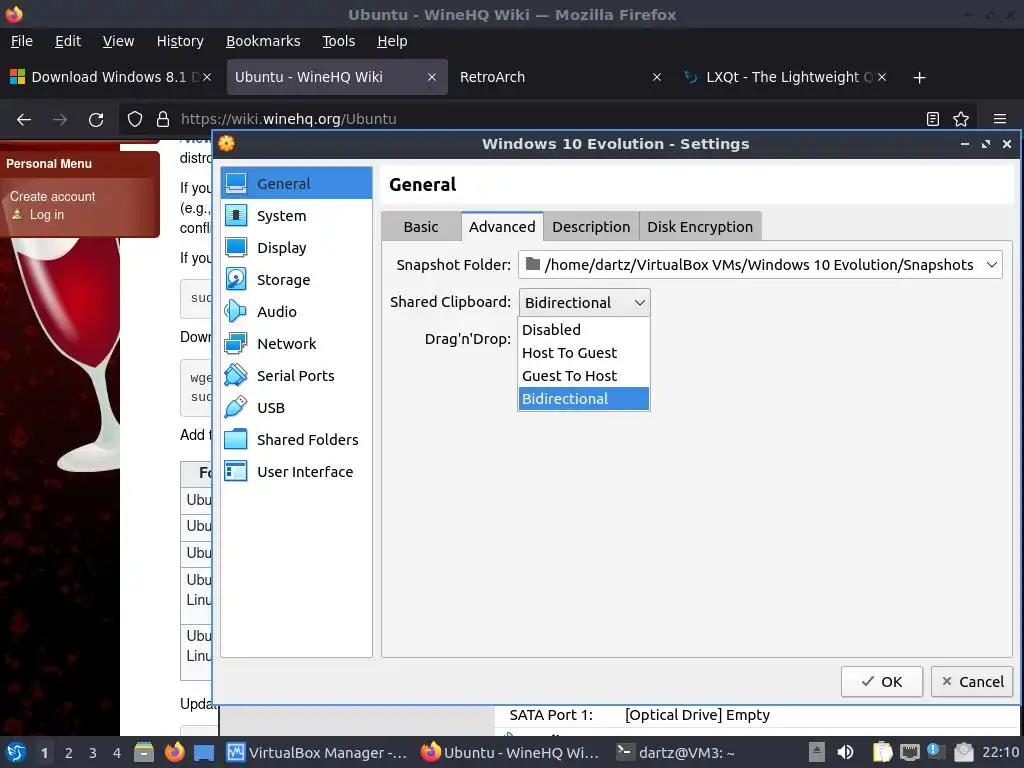Open the USB settings category
Viewport: 1024px width, 768px height.
point(296,408)
